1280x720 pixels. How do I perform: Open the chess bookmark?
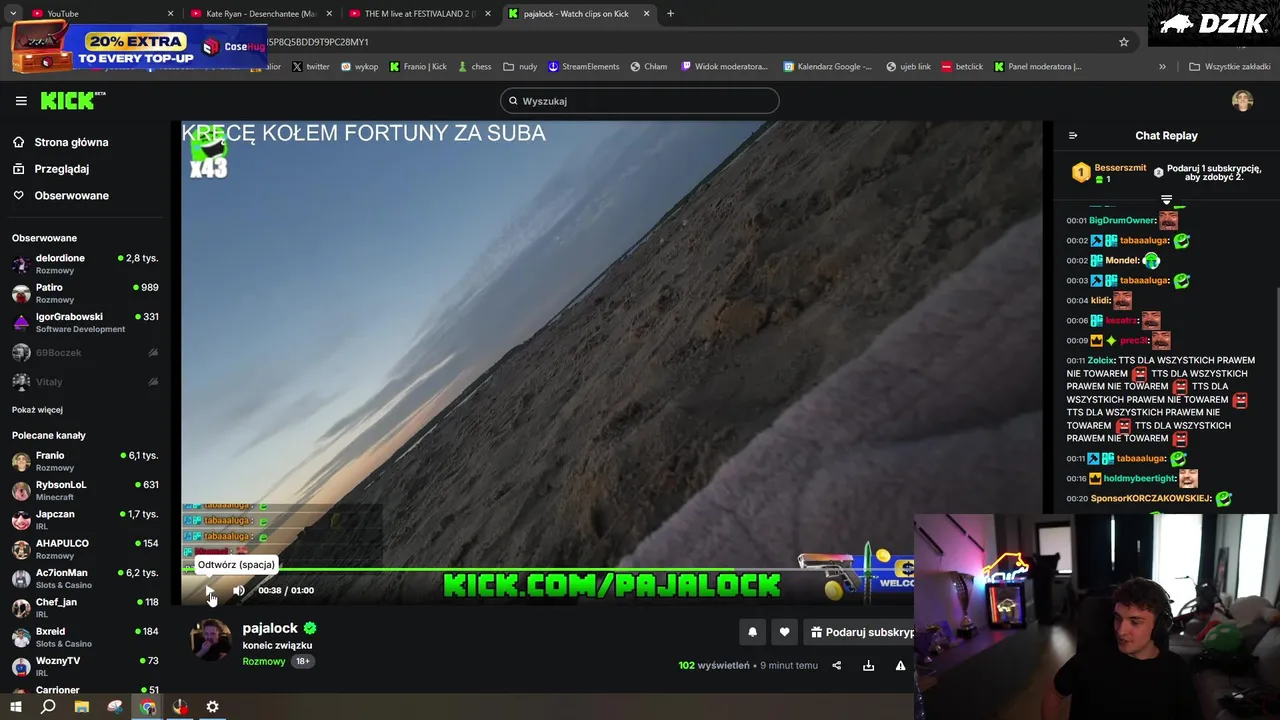pyautogui.click(x=474, y=67)
